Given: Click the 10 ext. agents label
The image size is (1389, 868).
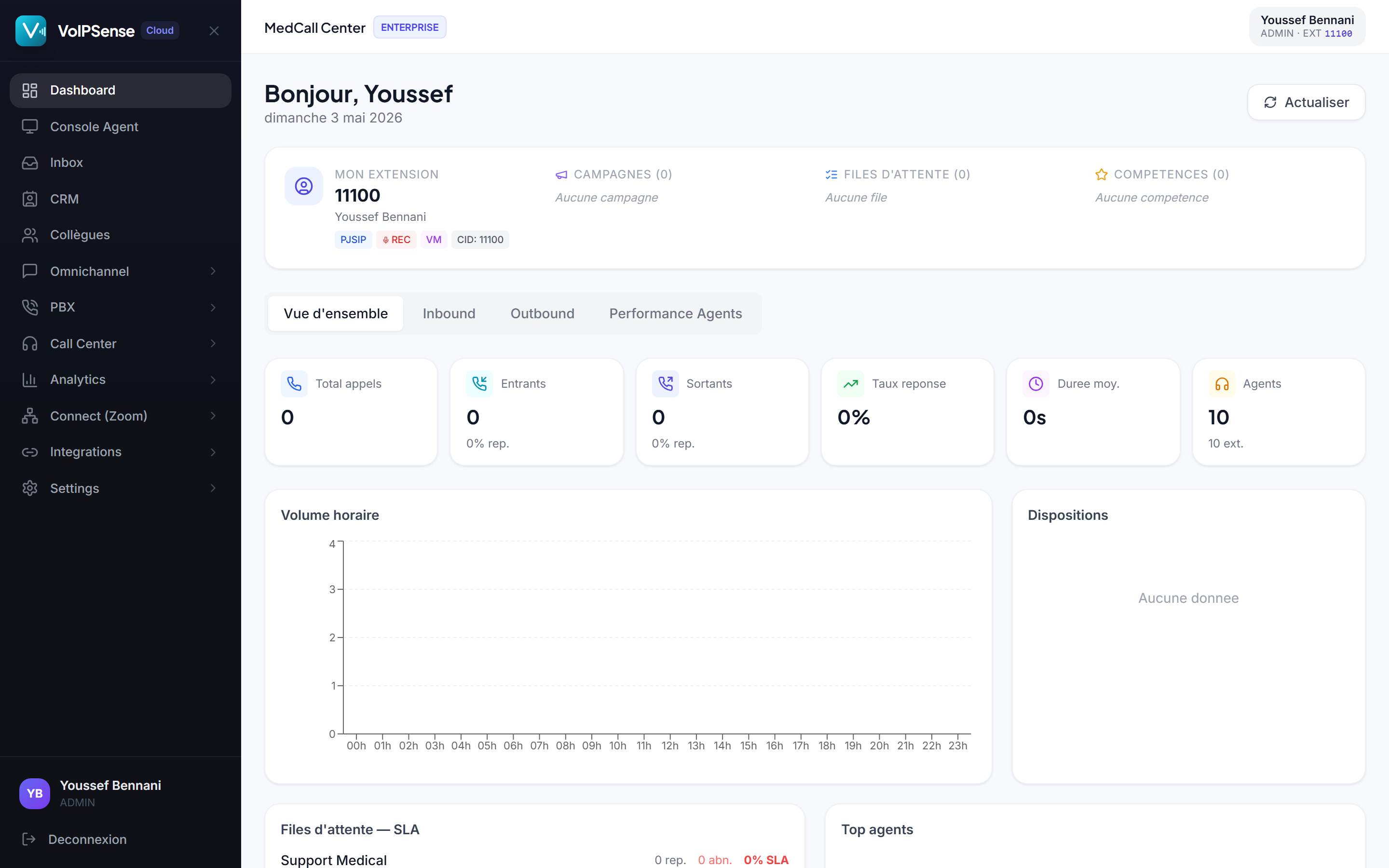Looking at the screenshot, I should point(1226,443).
